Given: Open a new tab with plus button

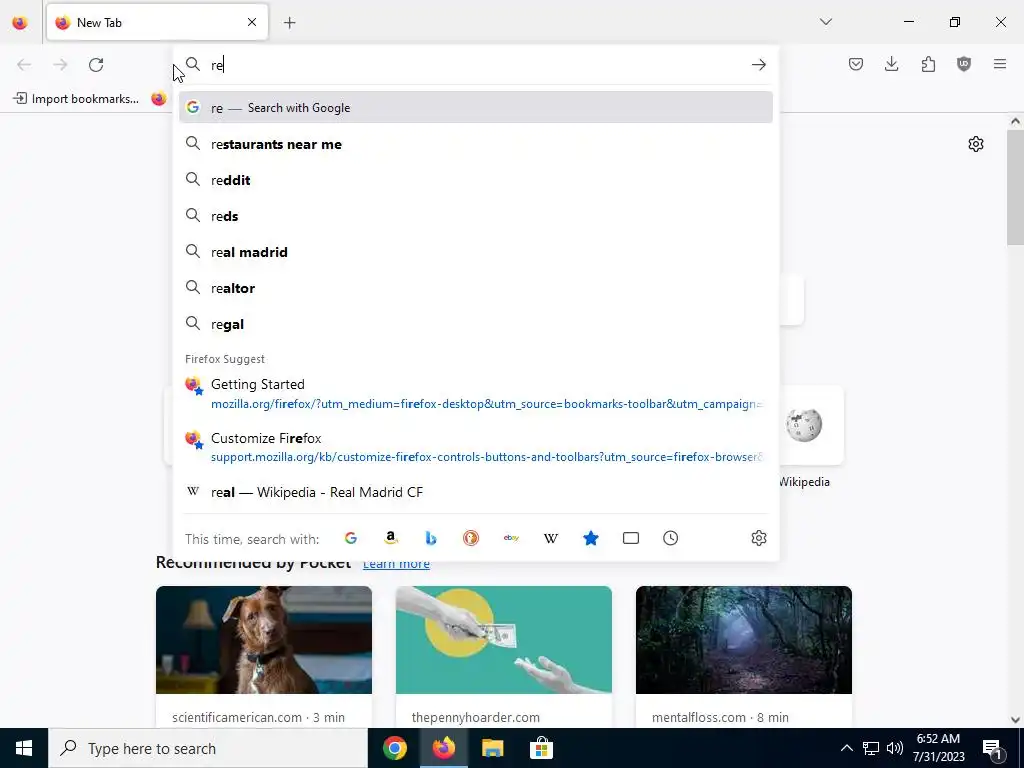Looking at the screenshot, I should point(290,23).
